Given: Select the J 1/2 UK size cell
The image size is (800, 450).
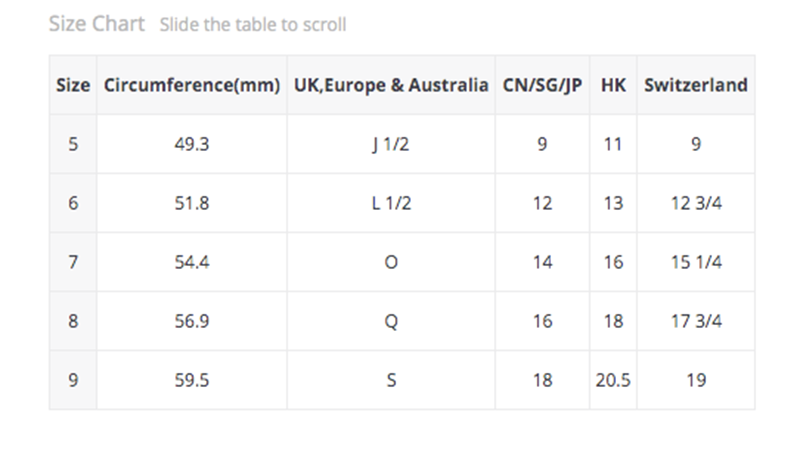Looking at the screenshot, I should click(391, 144).
